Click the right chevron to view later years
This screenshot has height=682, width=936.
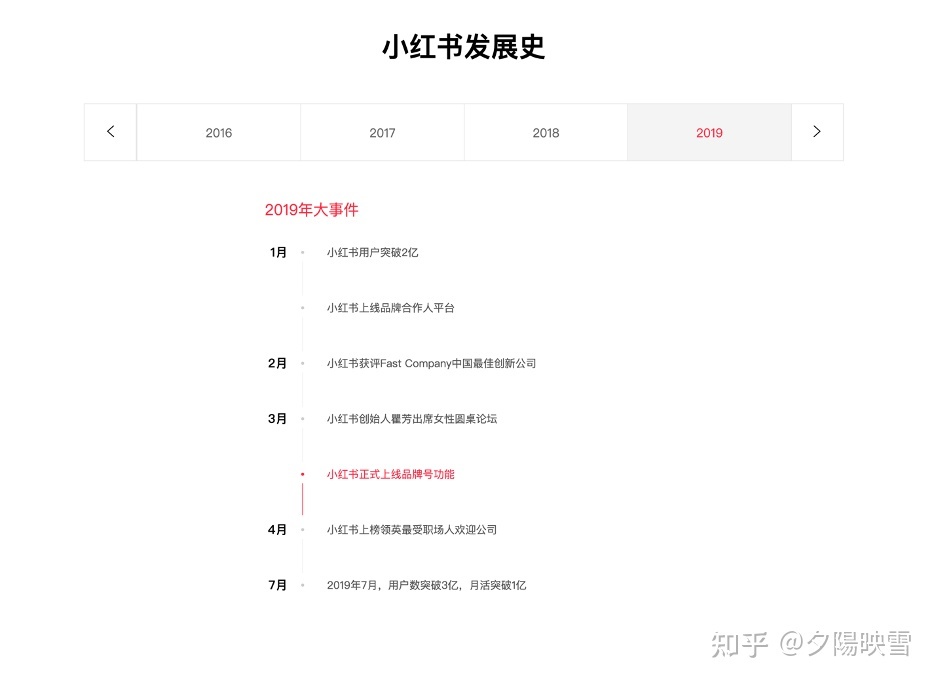[817, 131]
